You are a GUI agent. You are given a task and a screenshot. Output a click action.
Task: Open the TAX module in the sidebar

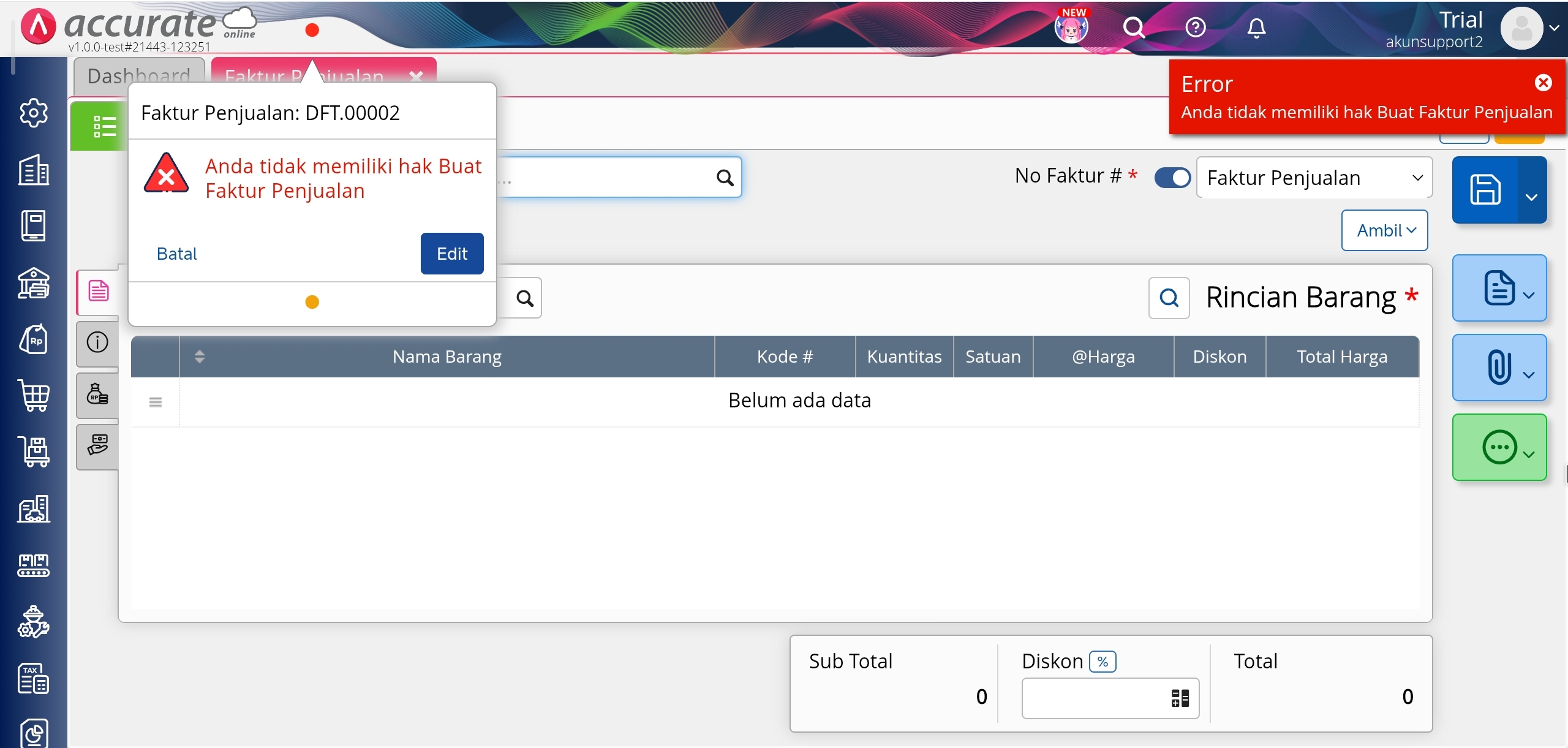coord(34,679)
